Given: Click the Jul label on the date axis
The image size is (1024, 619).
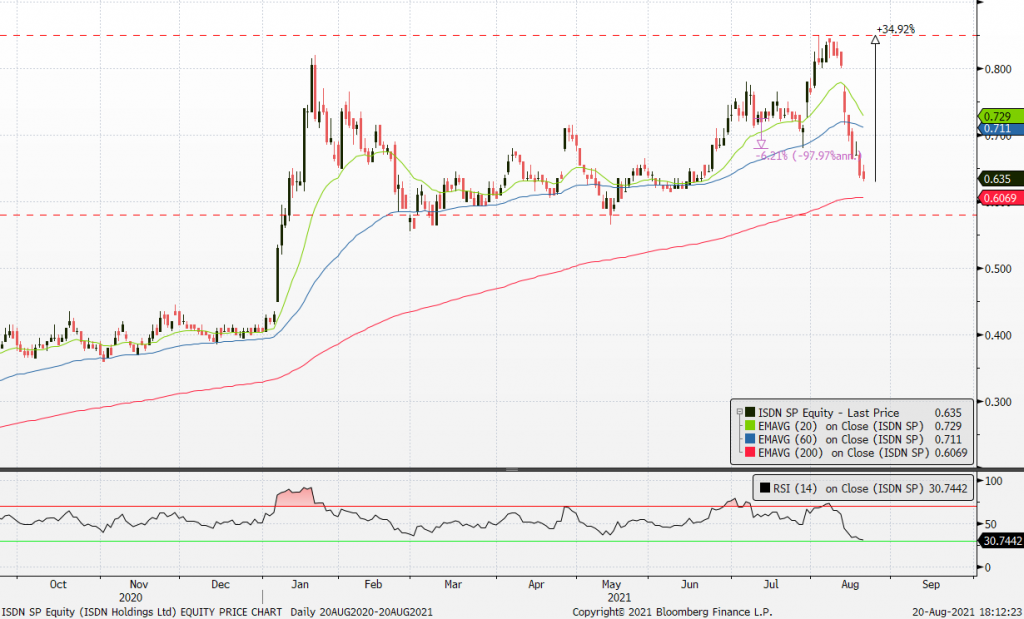Looking at the screenshot, I should pyautogui.click(x=771, y=584).
